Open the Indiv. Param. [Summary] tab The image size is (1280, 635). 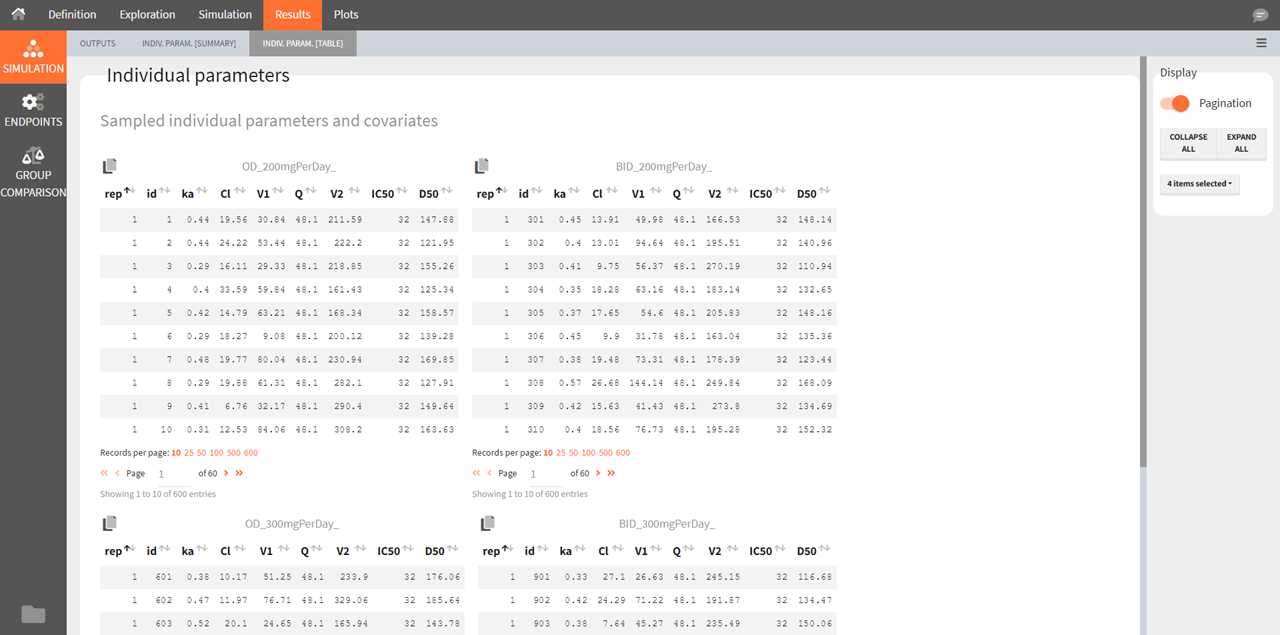(x=189, y=43)
